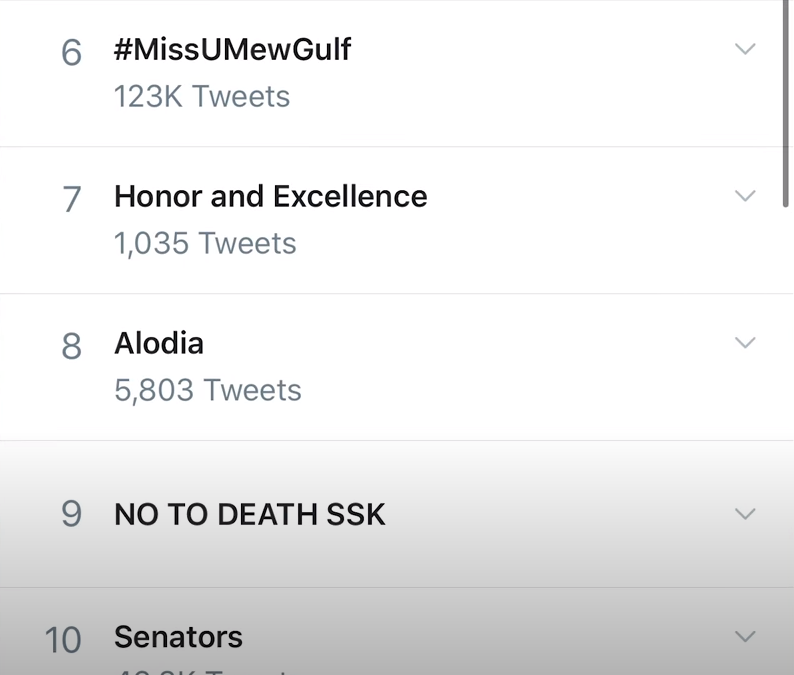Viewport: 794px width, 675px height.
Task: Select trend rank number 9
Action: 71,514
